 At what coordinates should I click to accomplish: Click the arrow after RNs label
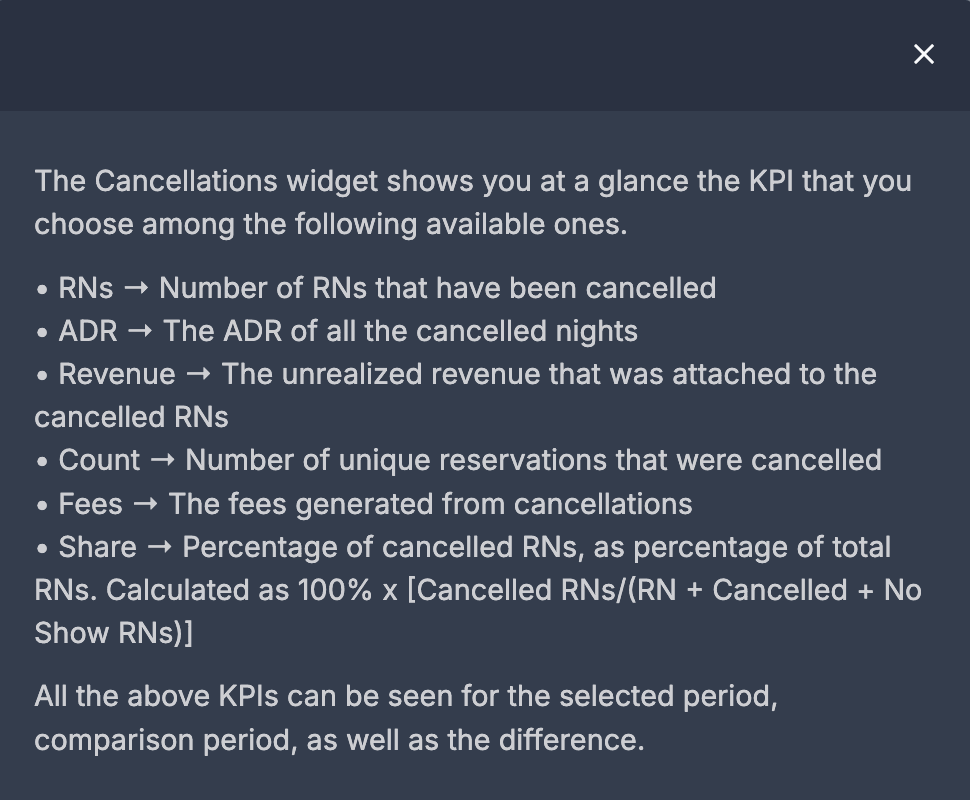click(136, 288)
